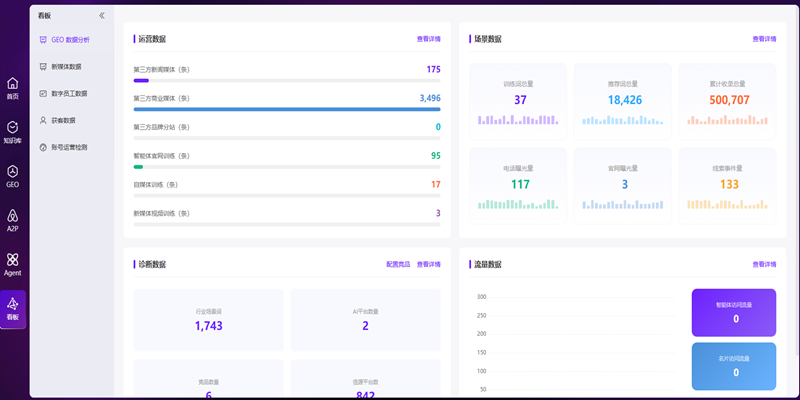Click the 竞品数量 card
800x400 pixels.
tap(209, 379)
